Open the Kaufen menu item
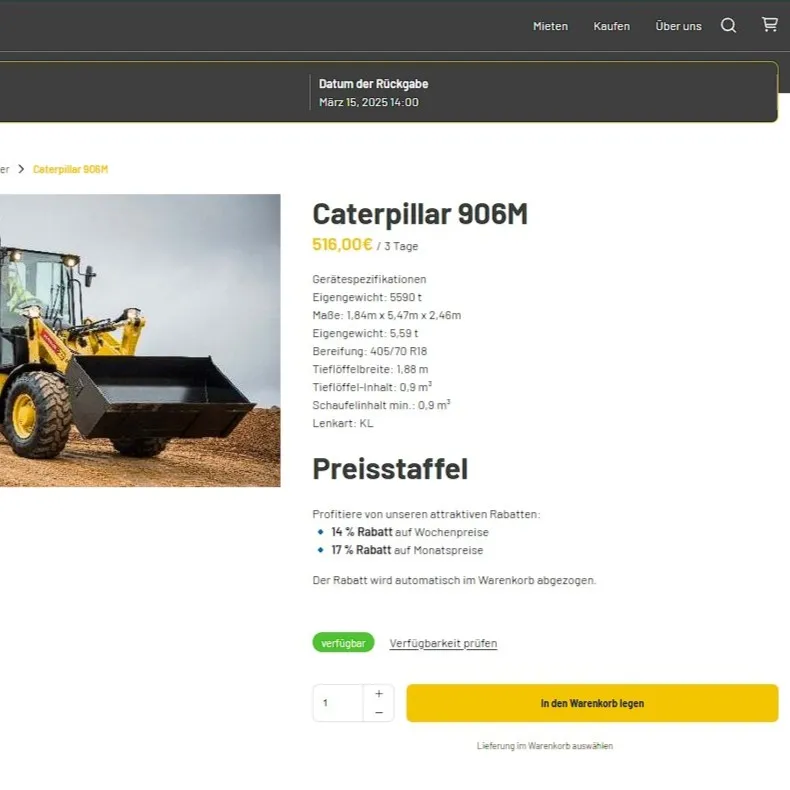This screenshot has width=790, height=790. coord(611,26)
